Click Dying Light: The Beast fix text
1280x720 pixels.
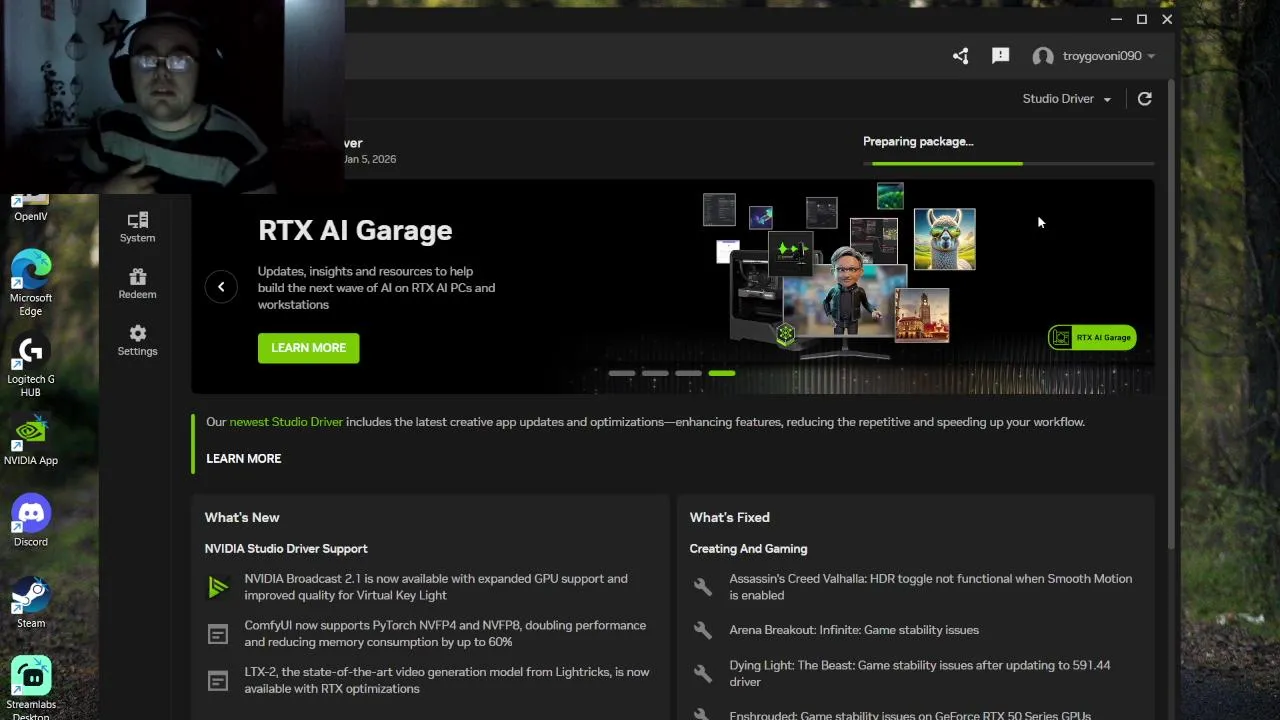pos(920,673)
